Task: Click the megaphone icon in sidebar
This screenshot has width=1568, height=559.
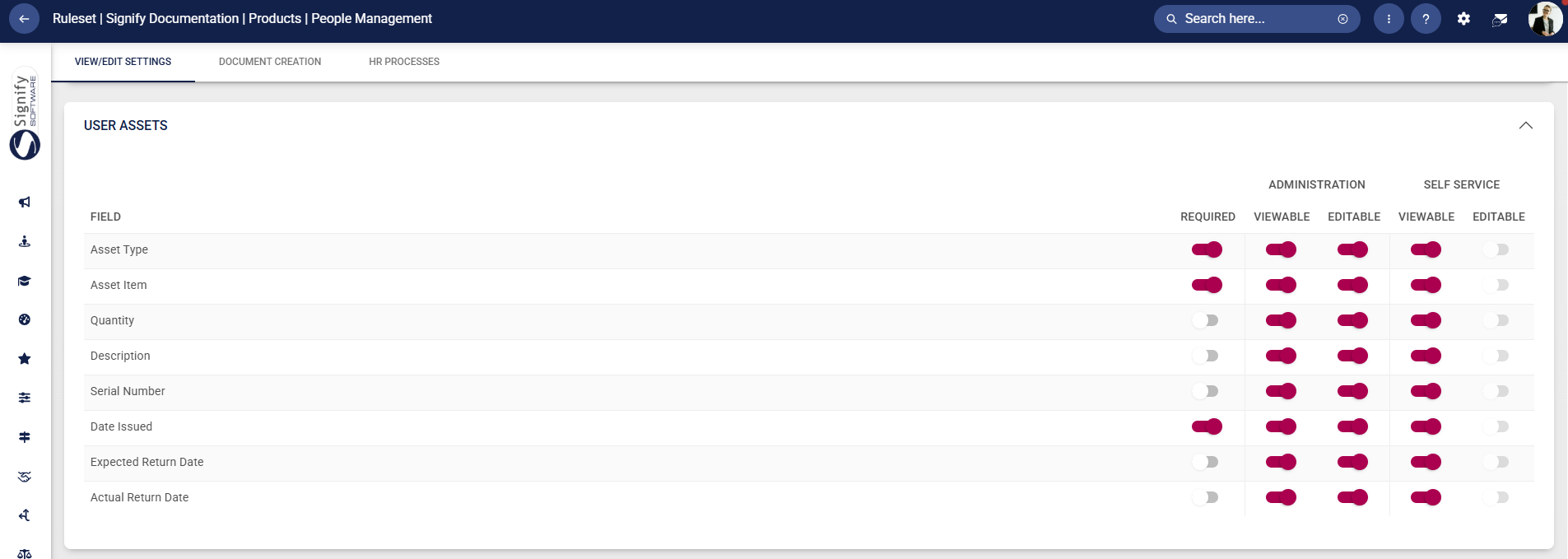Action: [x=25, y=203]
